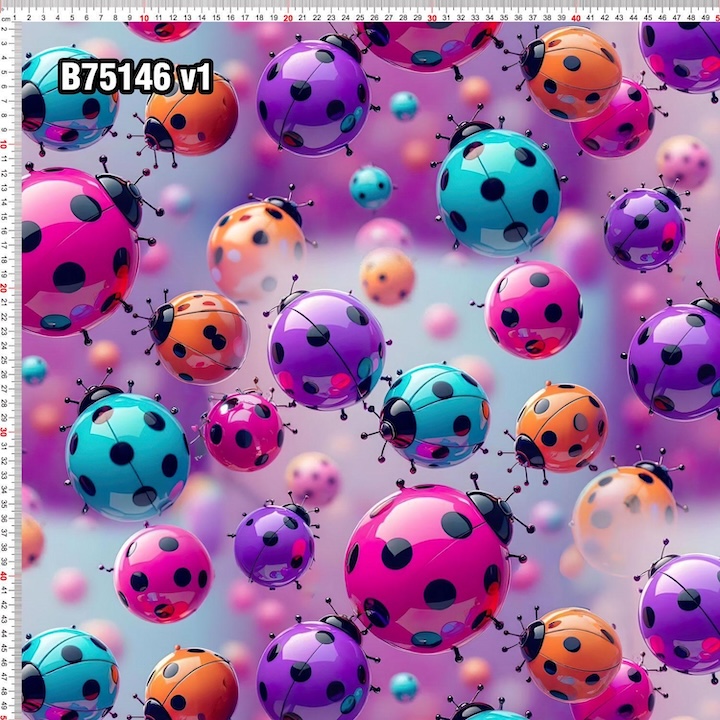Click the 20 mark on the top ruler
This screenshot has width=720, height=720.
288,17
